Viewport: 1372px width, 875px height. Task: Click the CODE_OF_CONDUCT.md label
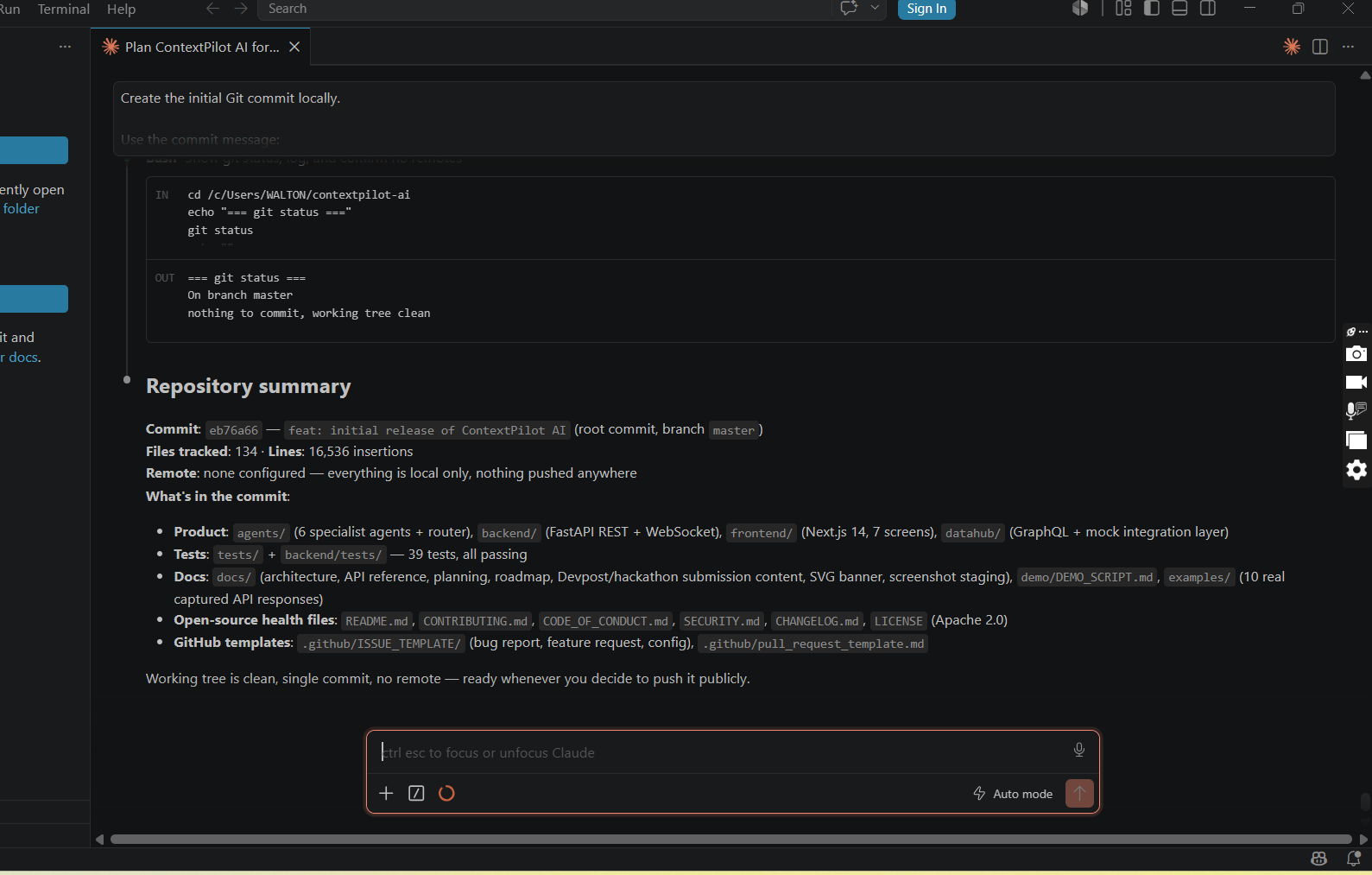point(605,621)
